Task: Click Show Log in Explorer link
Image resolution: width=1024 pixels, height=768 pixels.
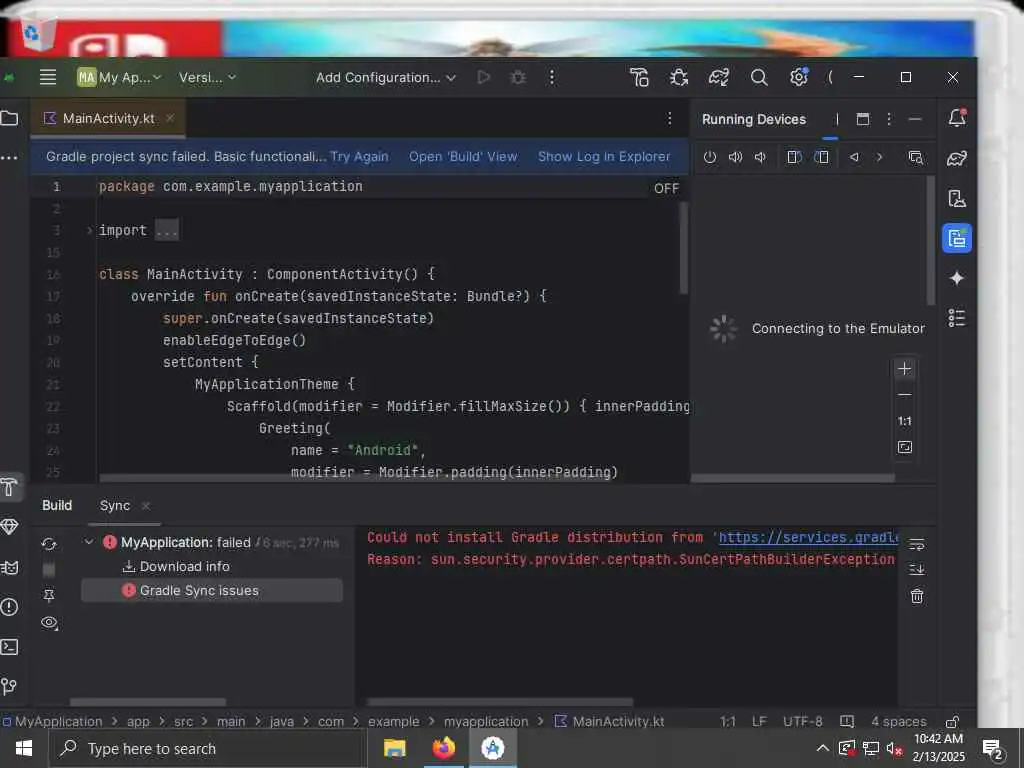Action: (604, 157)
